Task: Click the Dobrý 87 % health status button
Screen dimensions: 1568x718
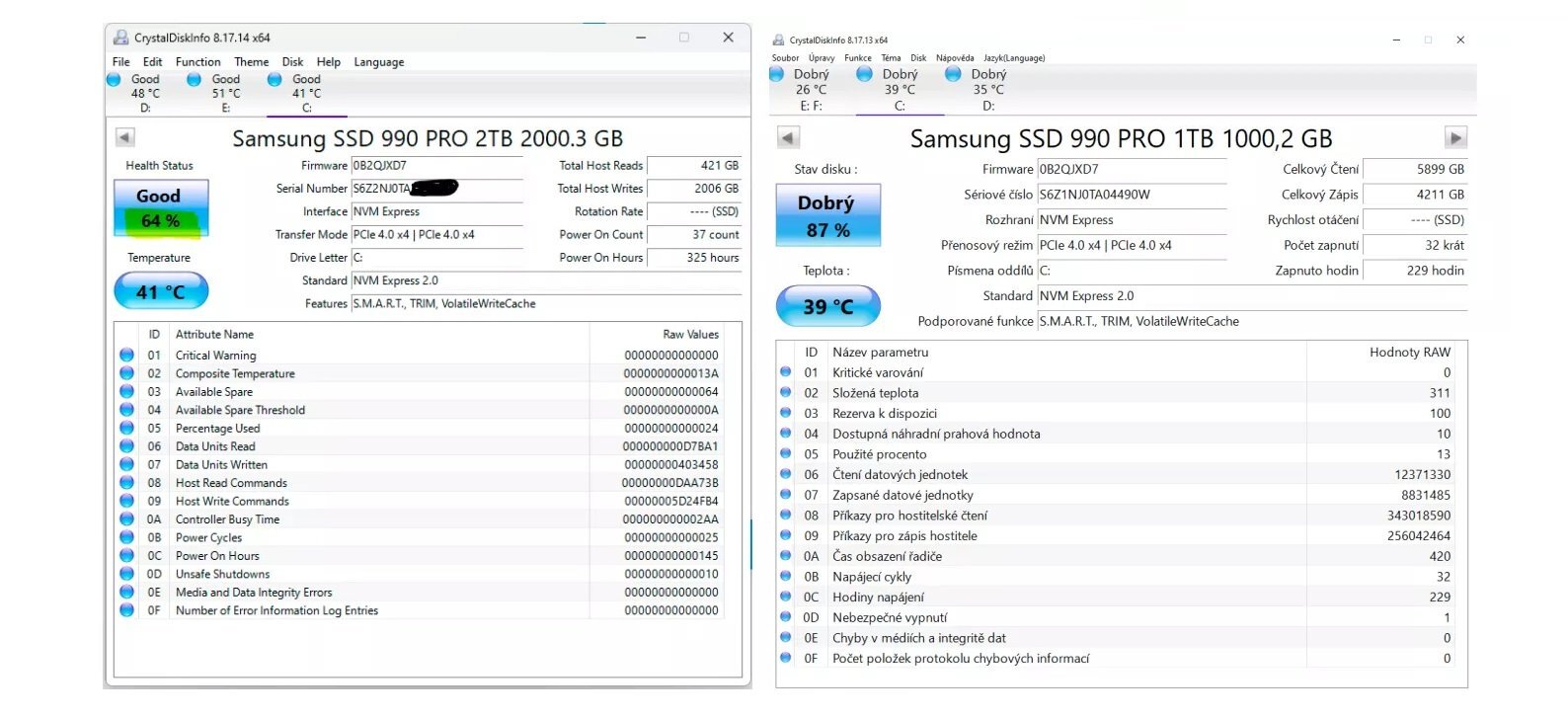Action: click(x=828, y=215)
